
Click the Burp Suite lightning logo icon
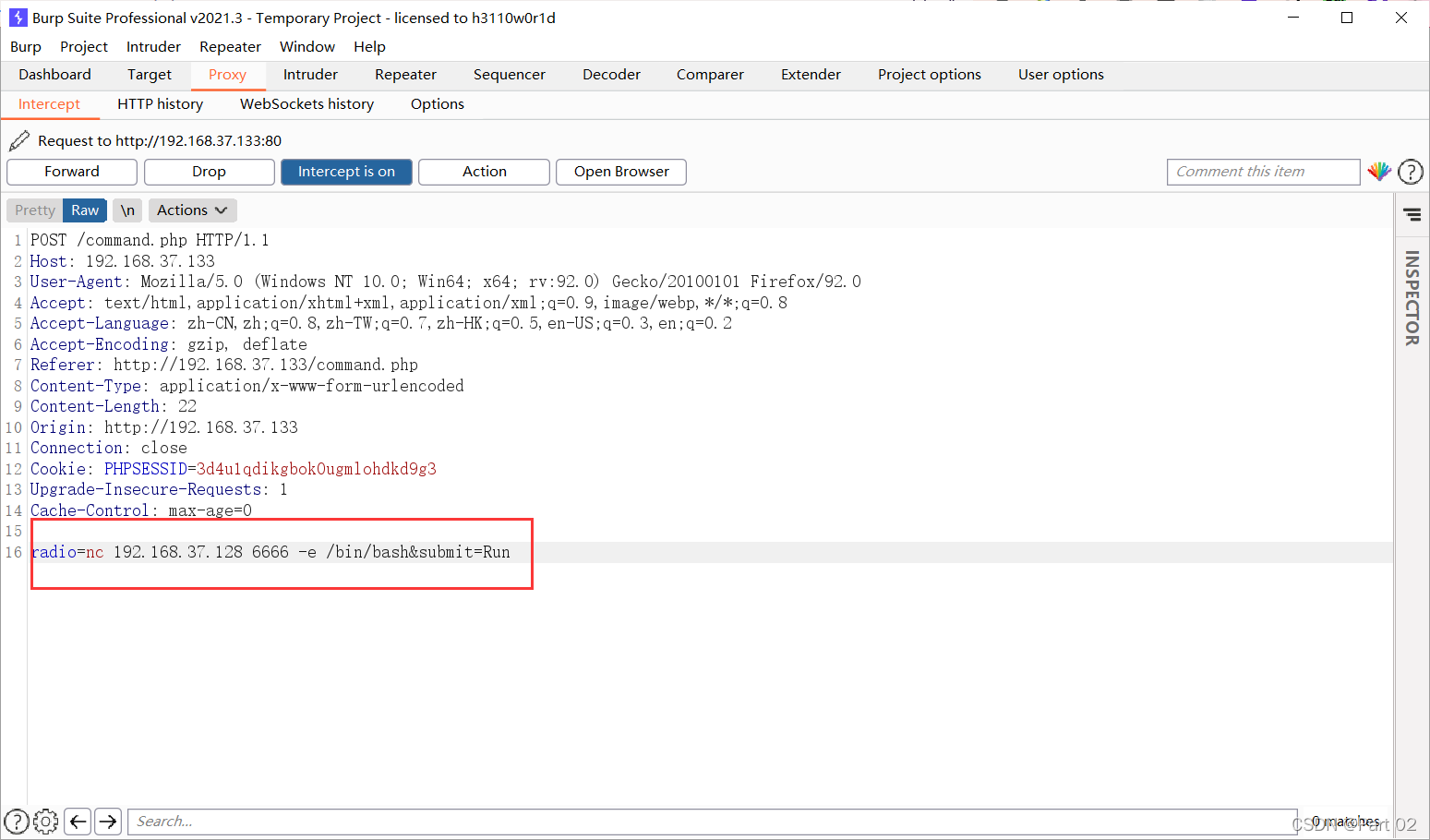tap(18, 18)
